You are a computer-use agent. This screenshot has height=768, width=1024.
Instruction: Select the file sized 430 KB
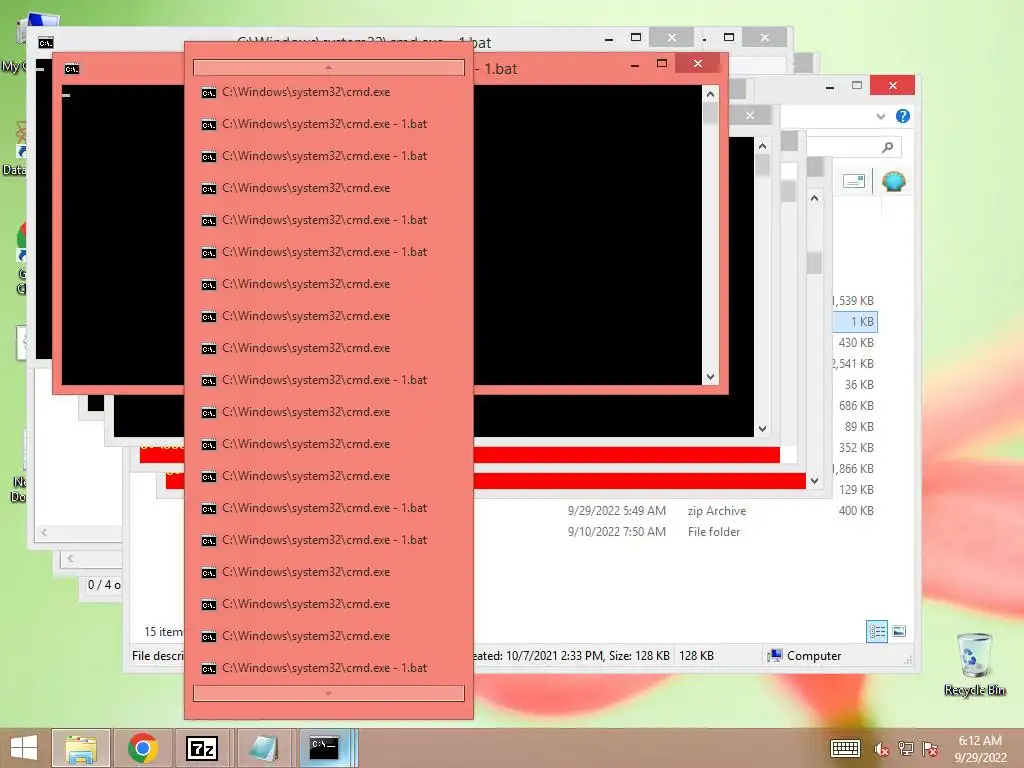[x=856, y=343]
